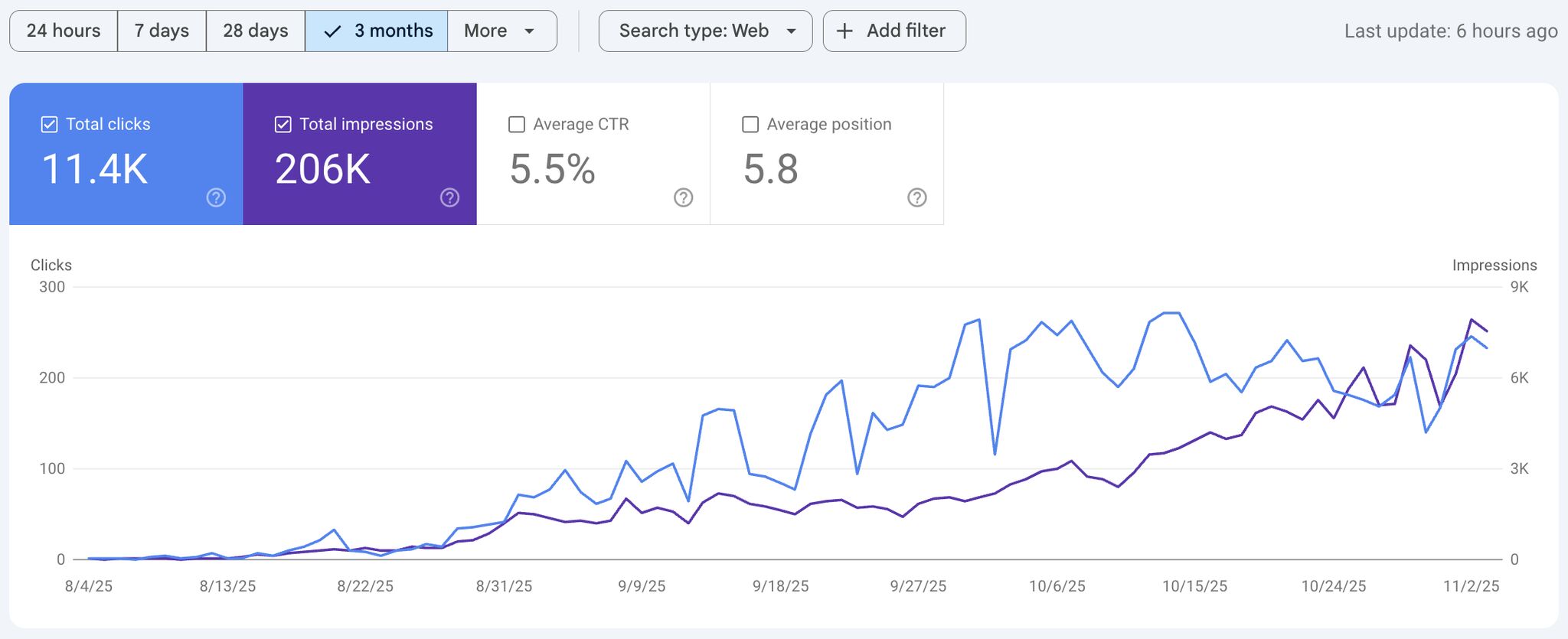Click the checkmark icon beside 3 months

pos(332,31)
